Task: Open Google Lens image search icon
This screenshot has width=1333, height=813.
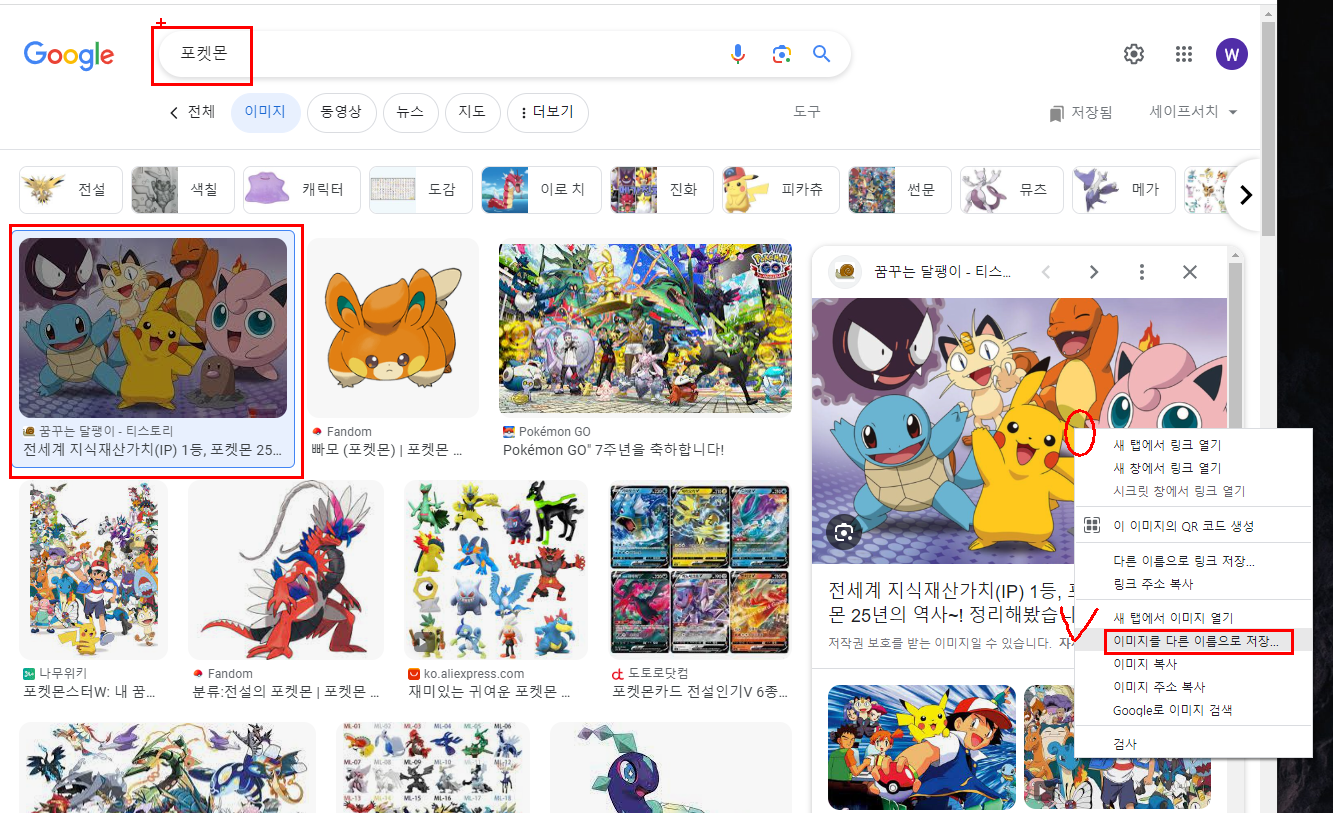Action: pos(782,54)
